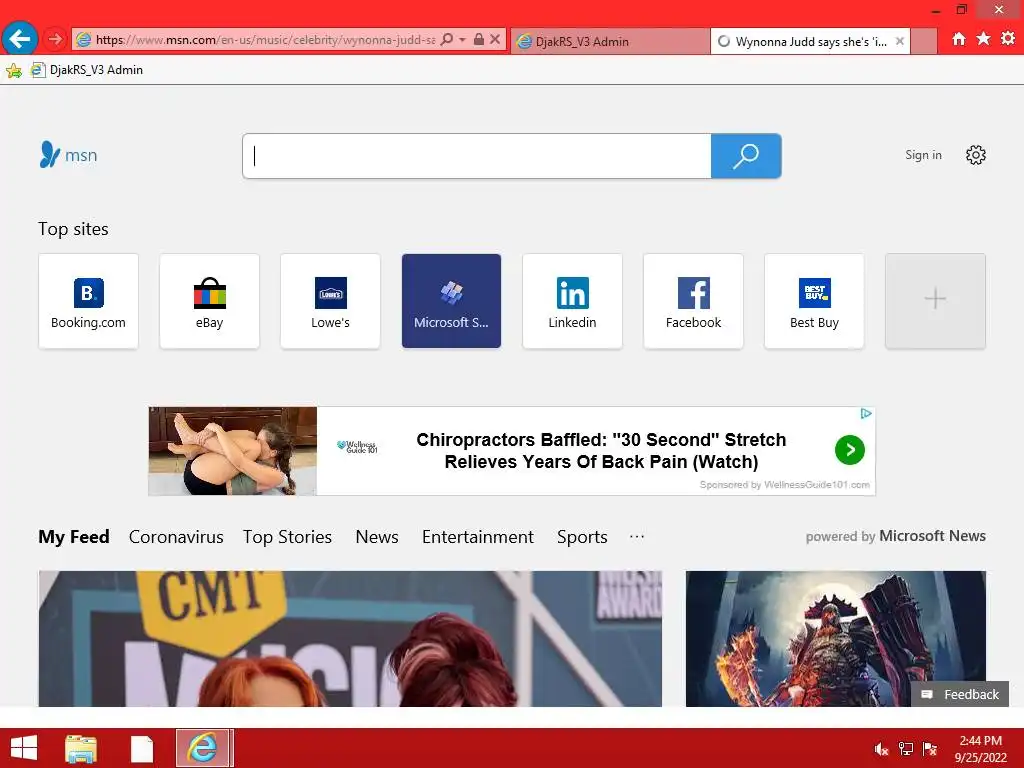
Task: Expand more feed categories with the ellipsis
Action: pyautogui.click(x=637, y=536)
